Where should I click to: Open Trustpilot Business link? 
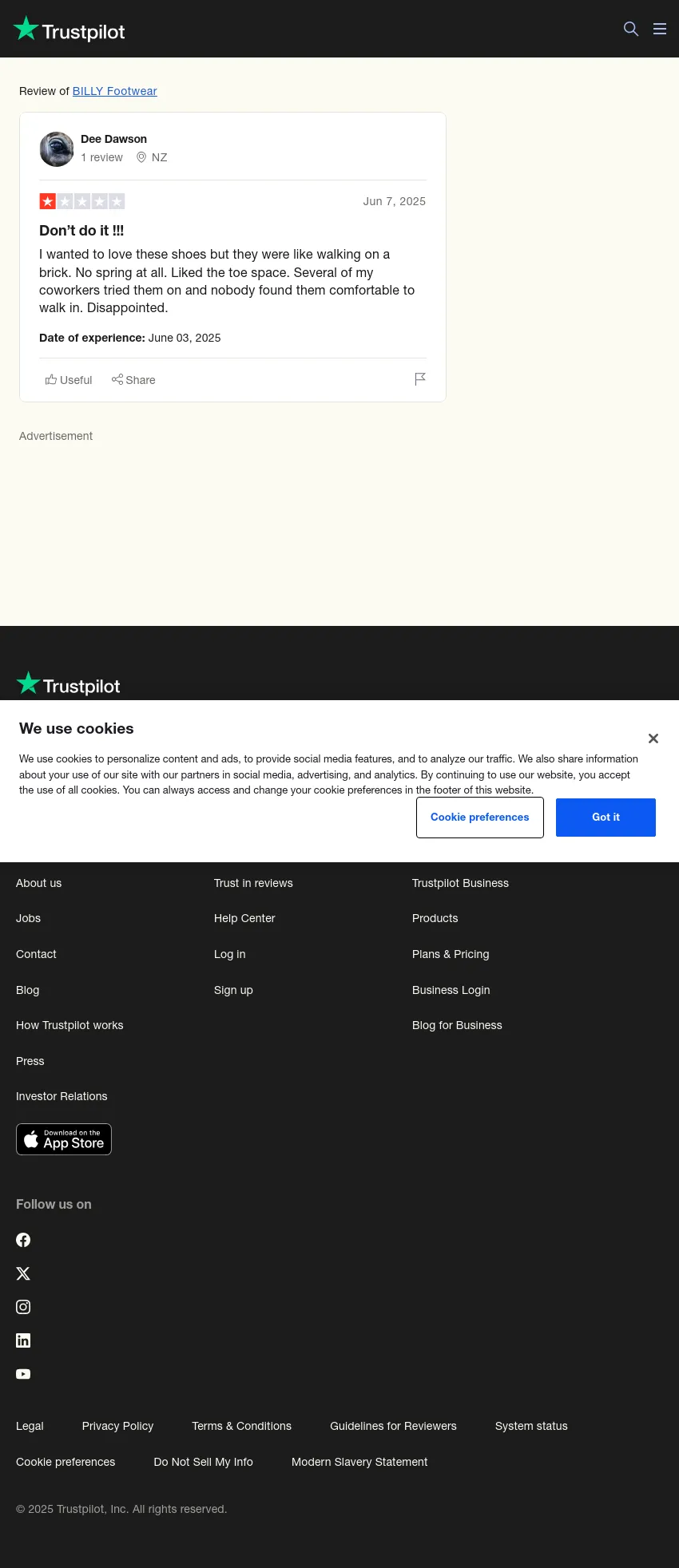pyautogui.click(x=460, y=883)
